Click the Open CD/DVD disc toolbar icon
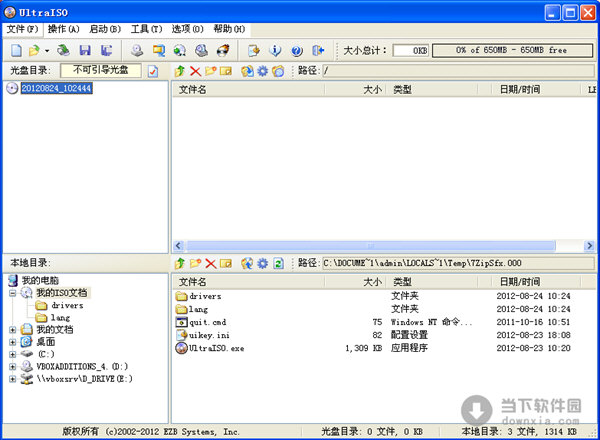 click(x=64, y=50)
